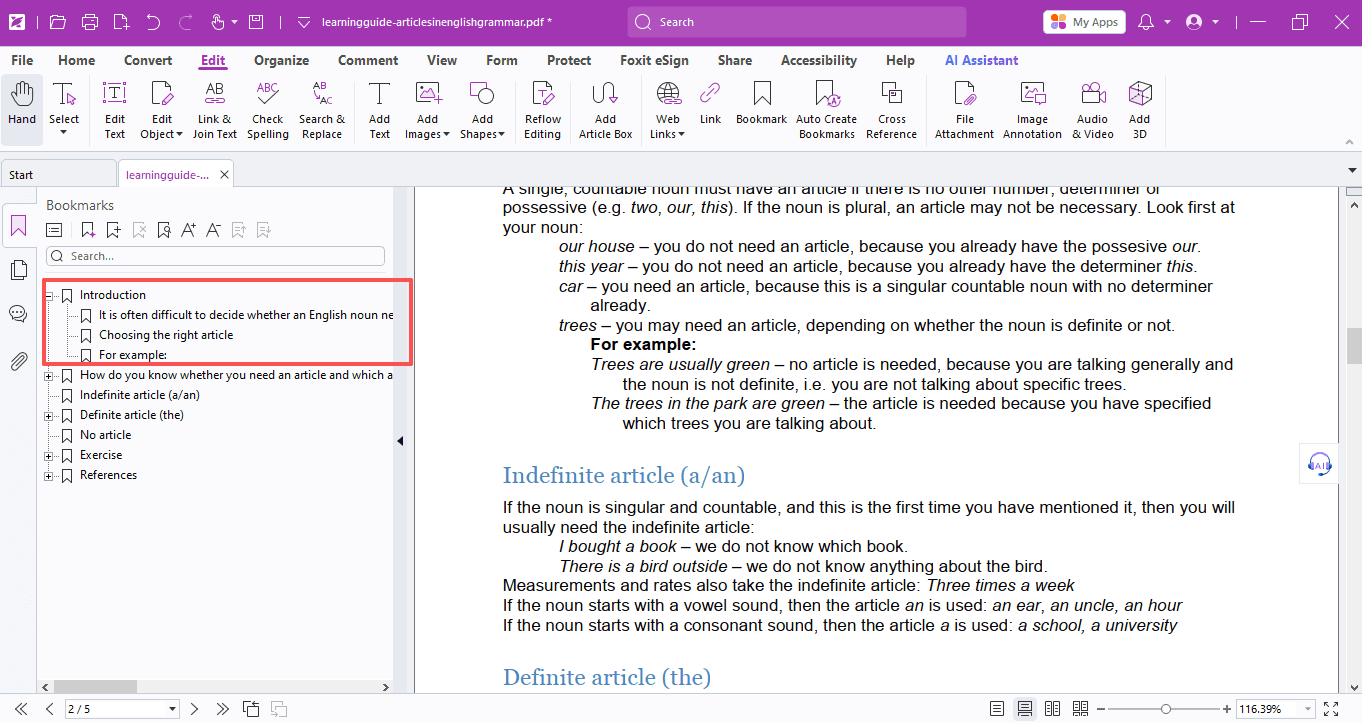Click Auto Create Bookmarks

coord(827,110)
